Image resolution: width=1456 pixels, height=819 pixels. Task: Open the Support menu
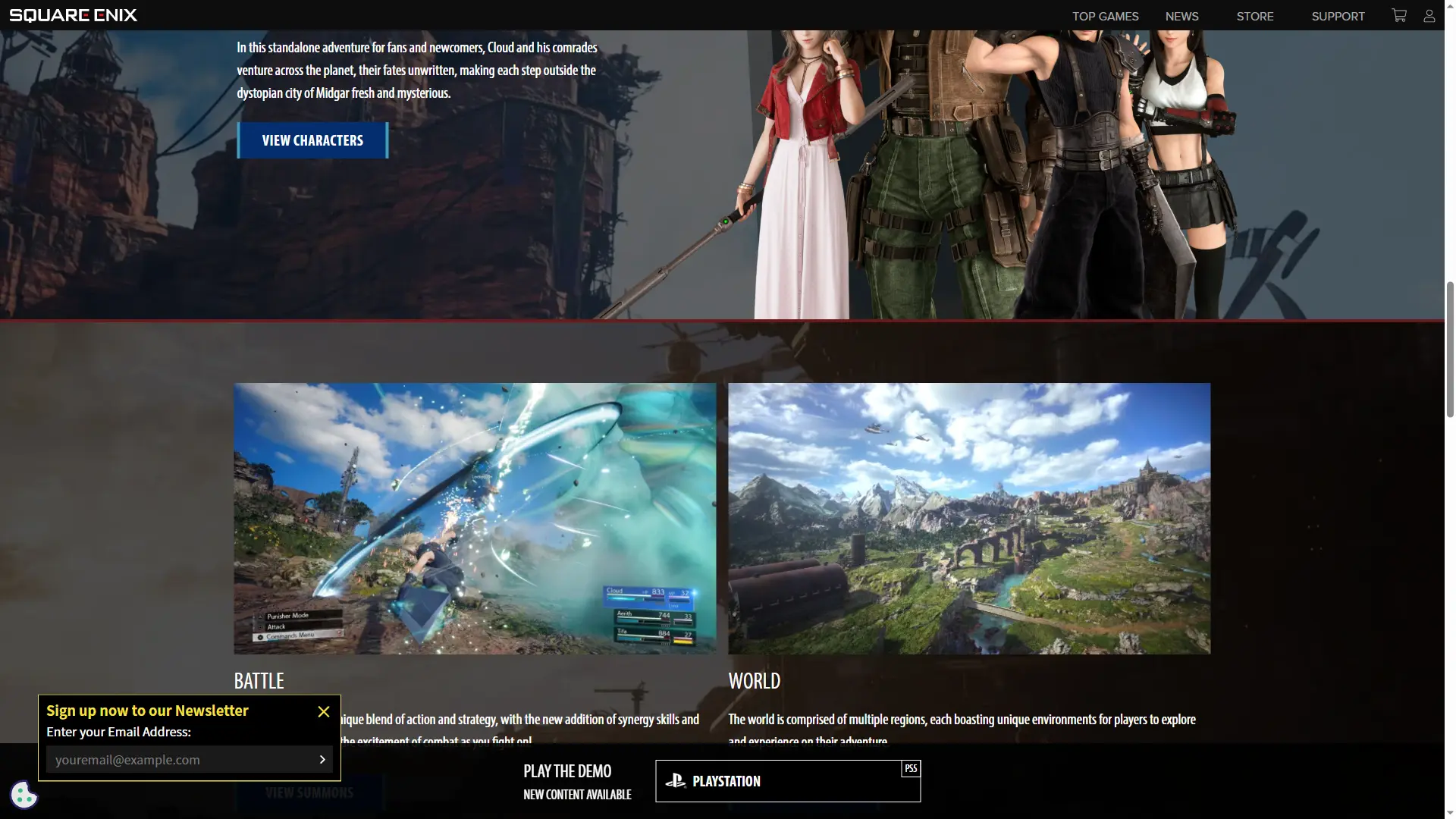[1338, 16]
